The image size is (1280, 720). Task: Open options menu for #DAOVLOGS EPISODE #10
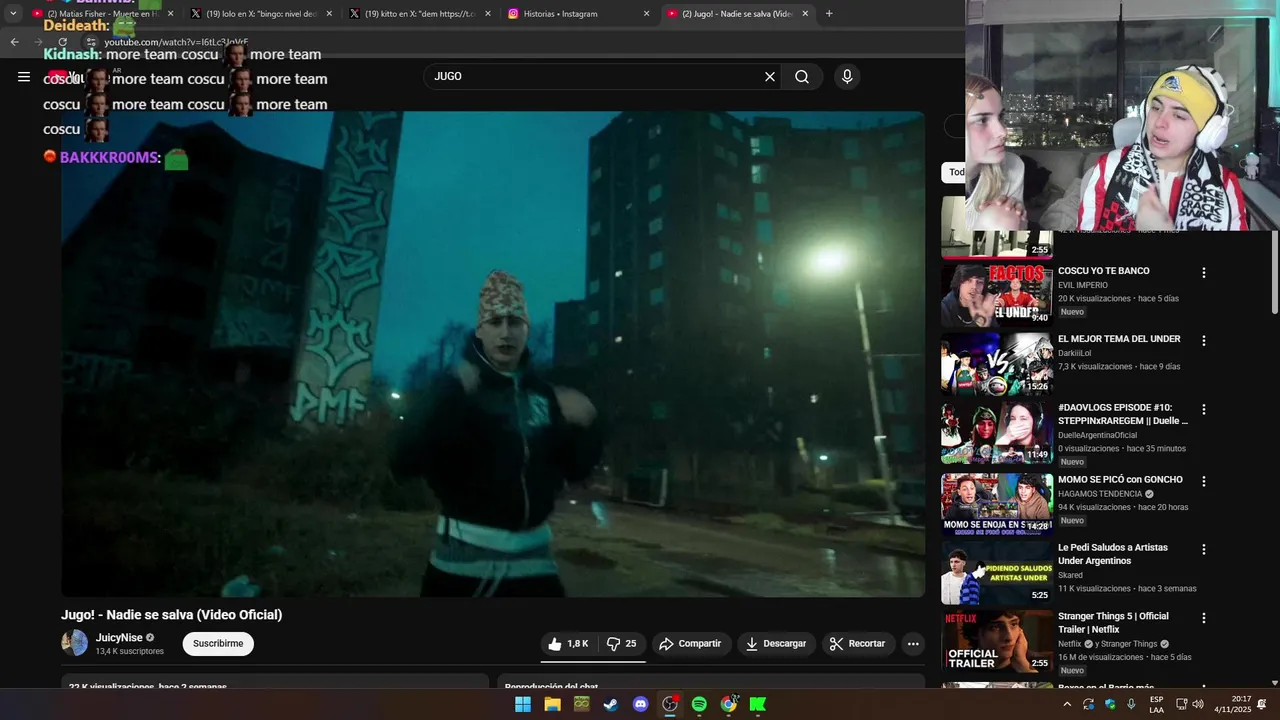pyautogui.click(x=1204, y=410)
